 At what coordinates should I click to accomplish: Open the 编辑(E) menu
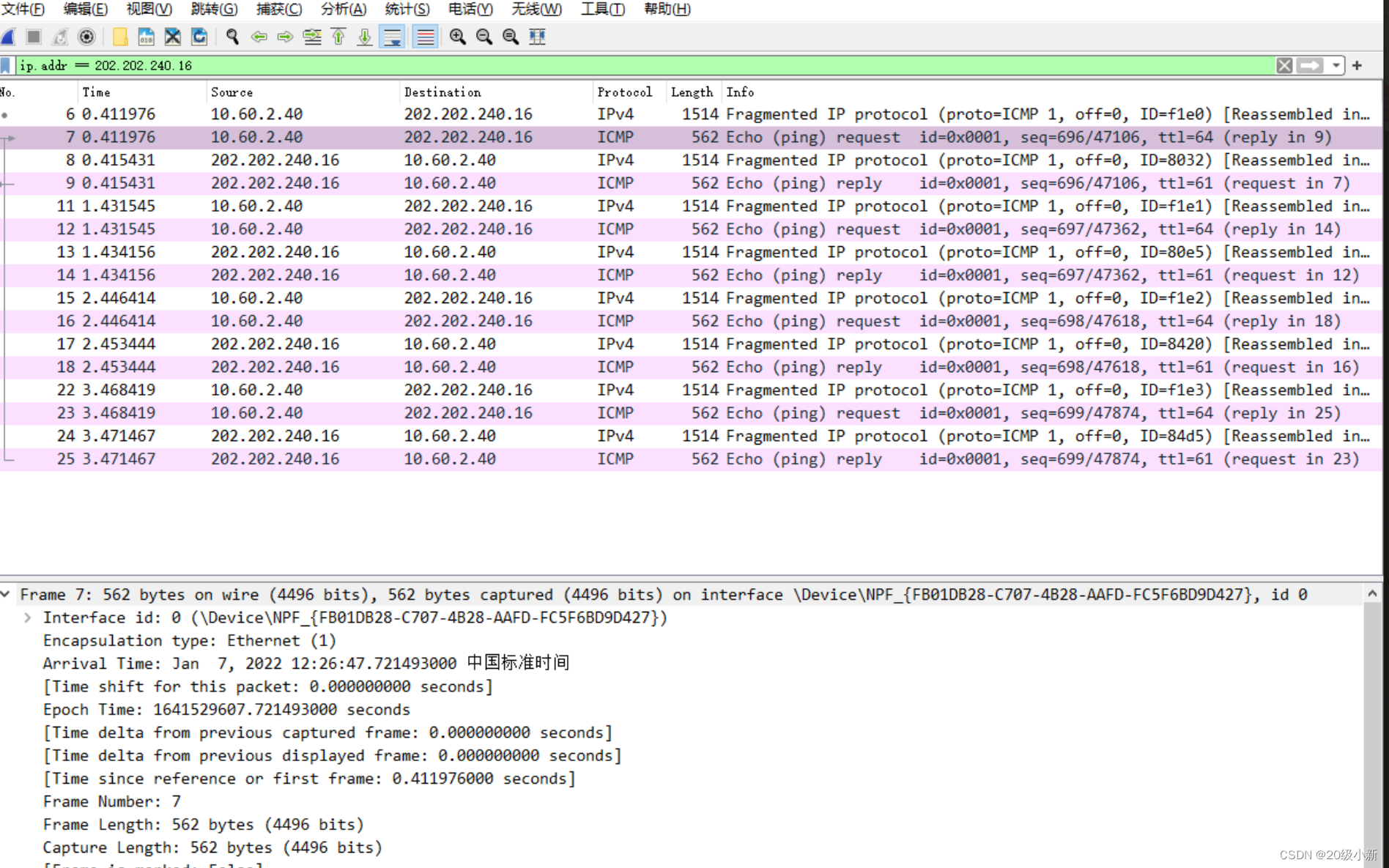[86, 9]
